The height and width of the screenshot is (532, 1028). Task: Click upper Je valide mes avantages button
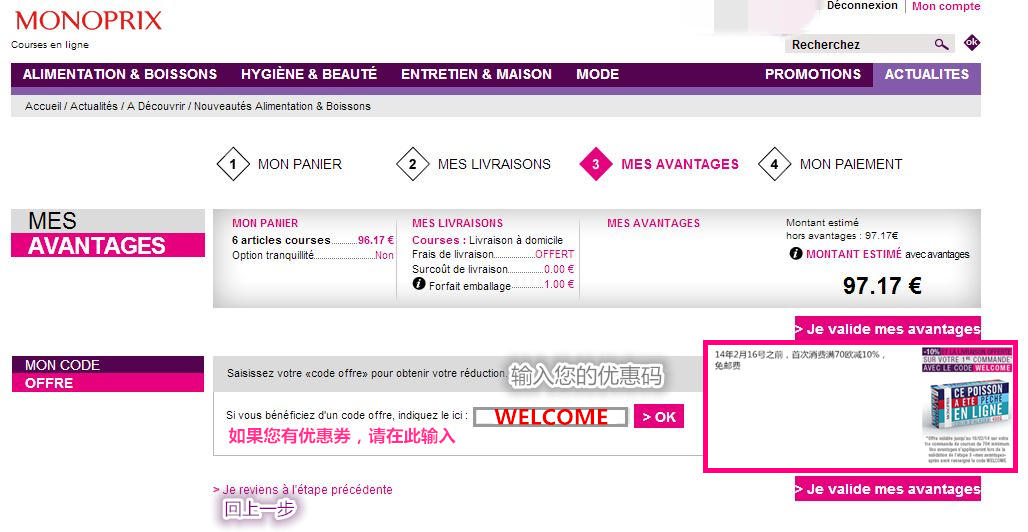(888, 329)
